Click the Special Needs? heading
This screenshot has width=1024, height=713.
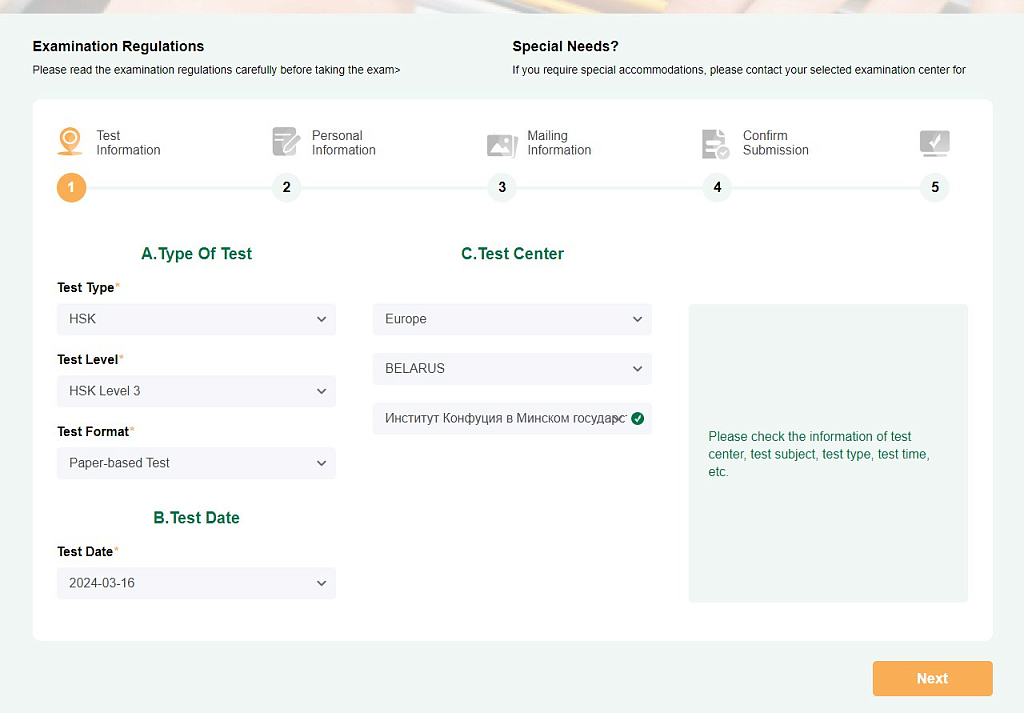pyautogui.click(x=565, y=46)
